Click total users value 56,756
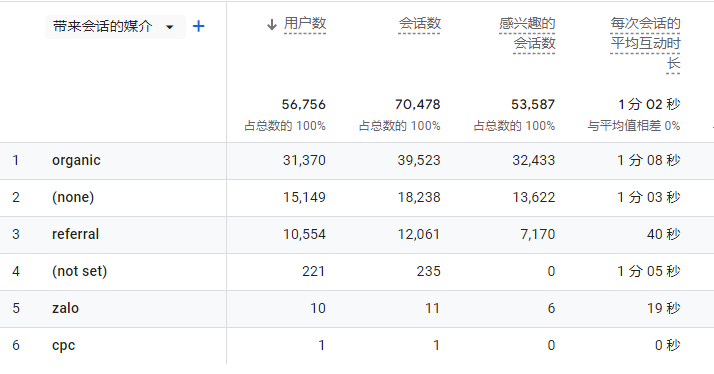 coord(303,104)
